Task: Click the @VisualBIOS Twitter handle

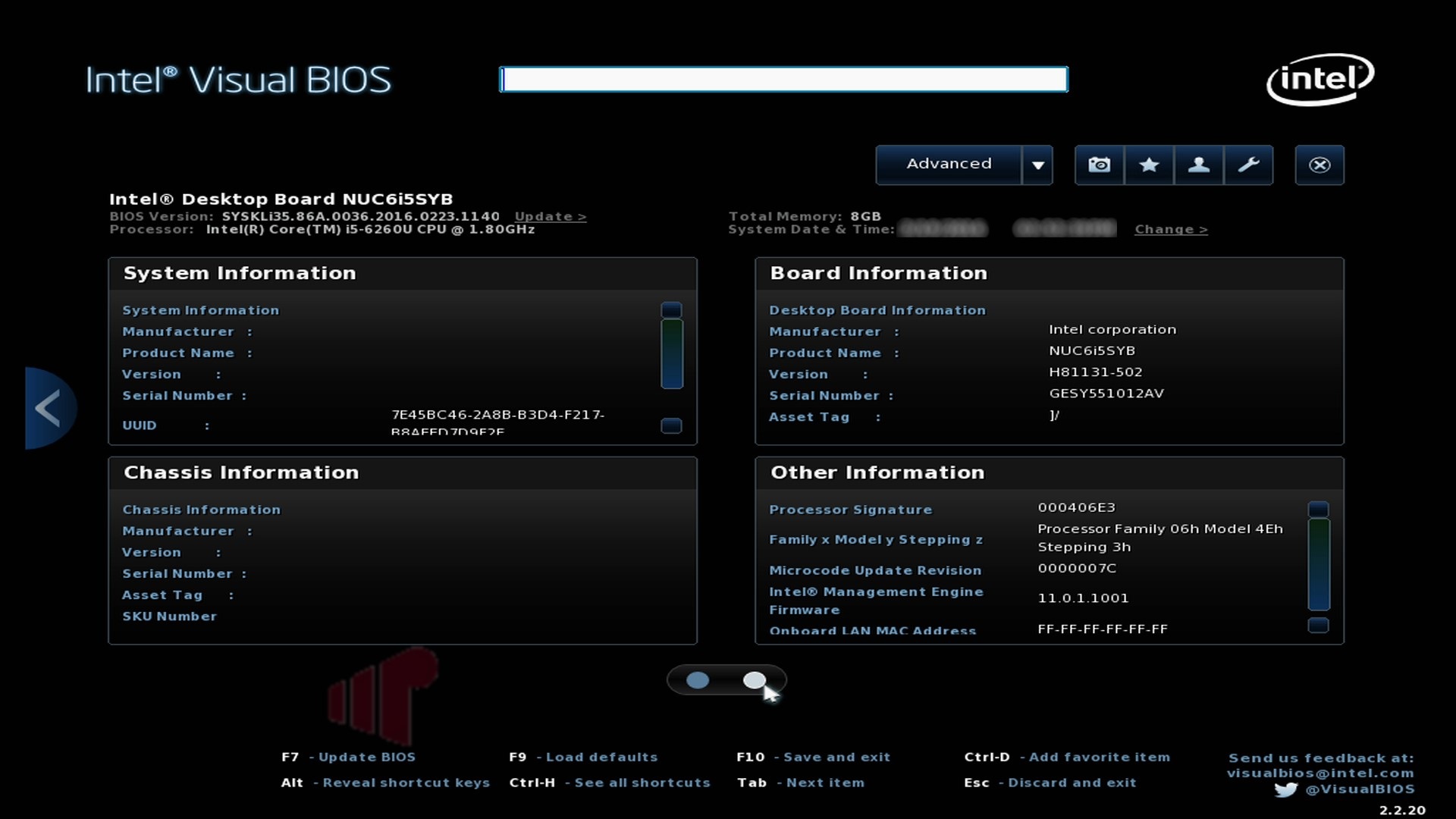Action: [x=1360, y=789]
